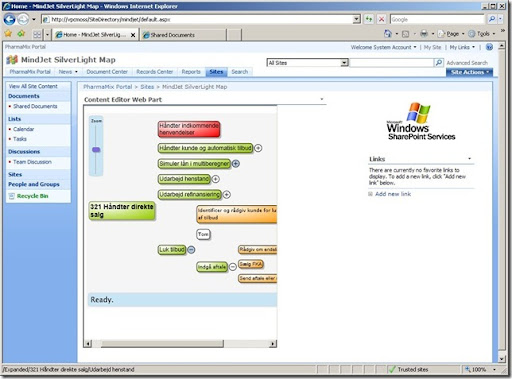Click the SharePoint help icon
Viewport: 512px width, 379px height.
pyautogui.click(x=489, y=47)
